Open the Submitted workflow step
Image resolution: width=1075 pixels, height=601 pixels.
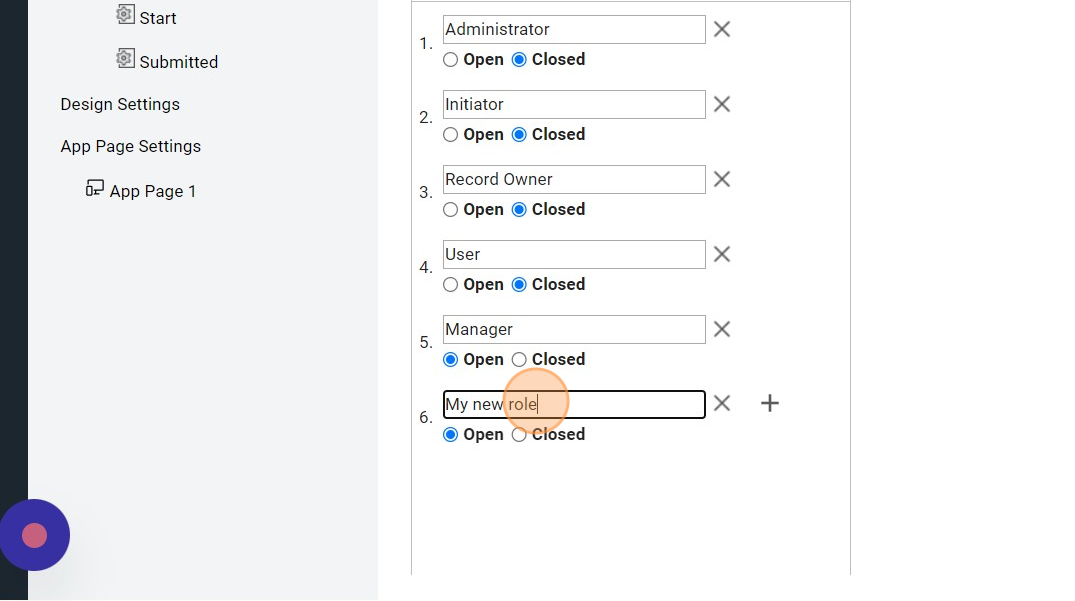coord(178,62)
